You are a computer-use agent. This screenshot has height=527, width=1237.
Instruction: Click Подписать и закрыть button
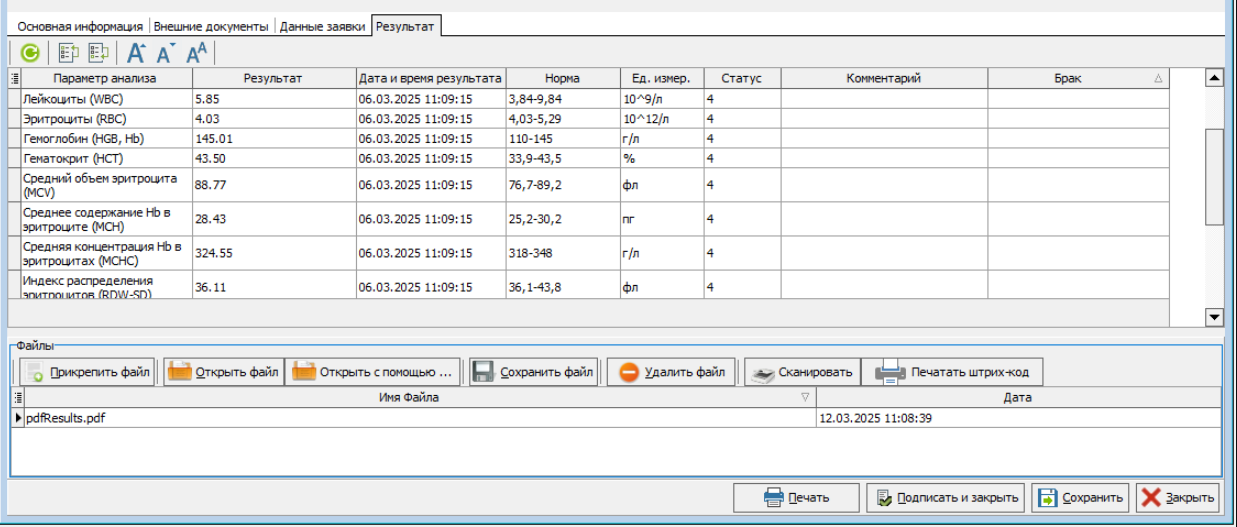(x=945, y=497)
